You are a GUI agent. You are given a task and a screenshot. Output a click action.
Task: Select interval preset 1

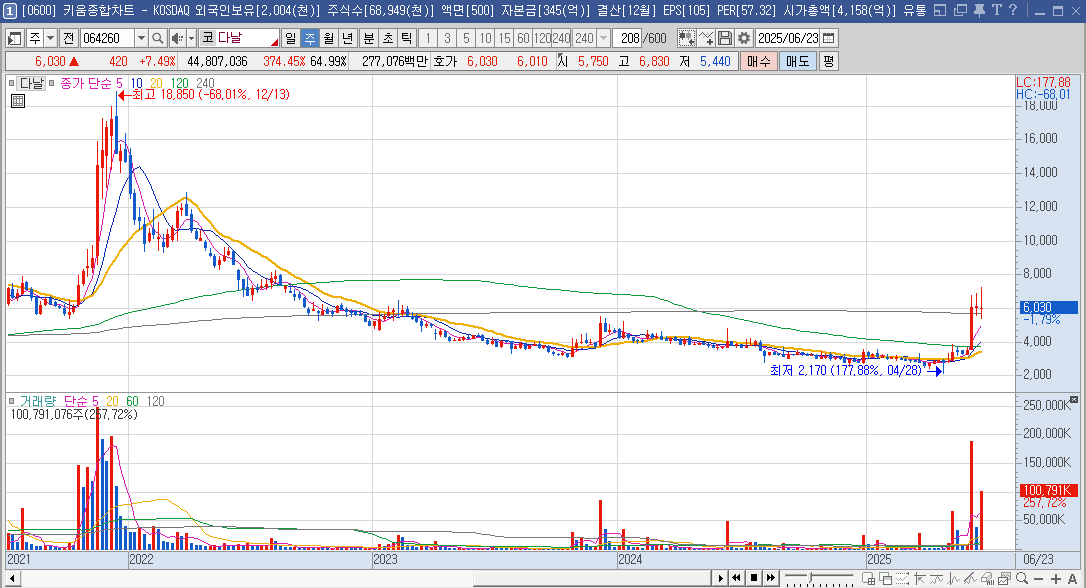tap(428, 38)
